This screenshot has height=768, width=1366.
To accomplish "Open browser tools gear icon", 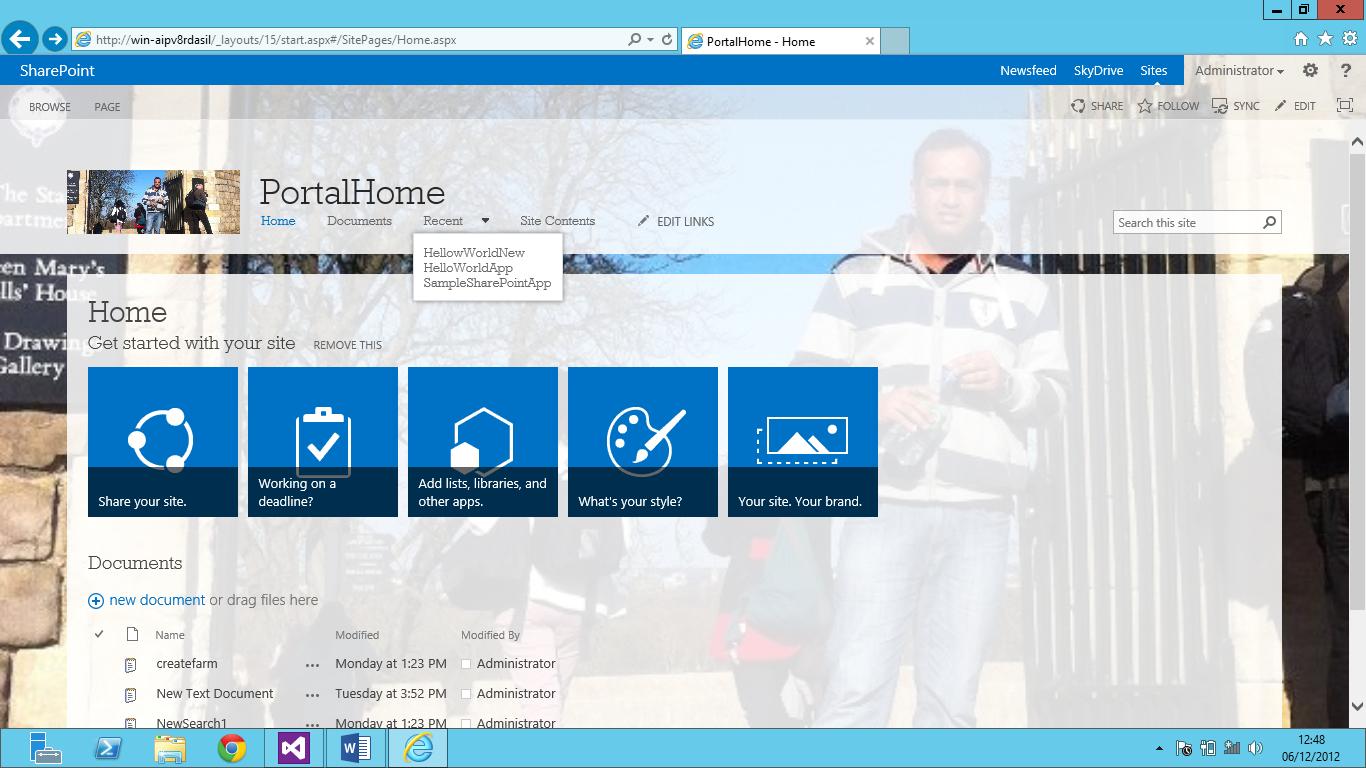I will tap(1349, 39).
